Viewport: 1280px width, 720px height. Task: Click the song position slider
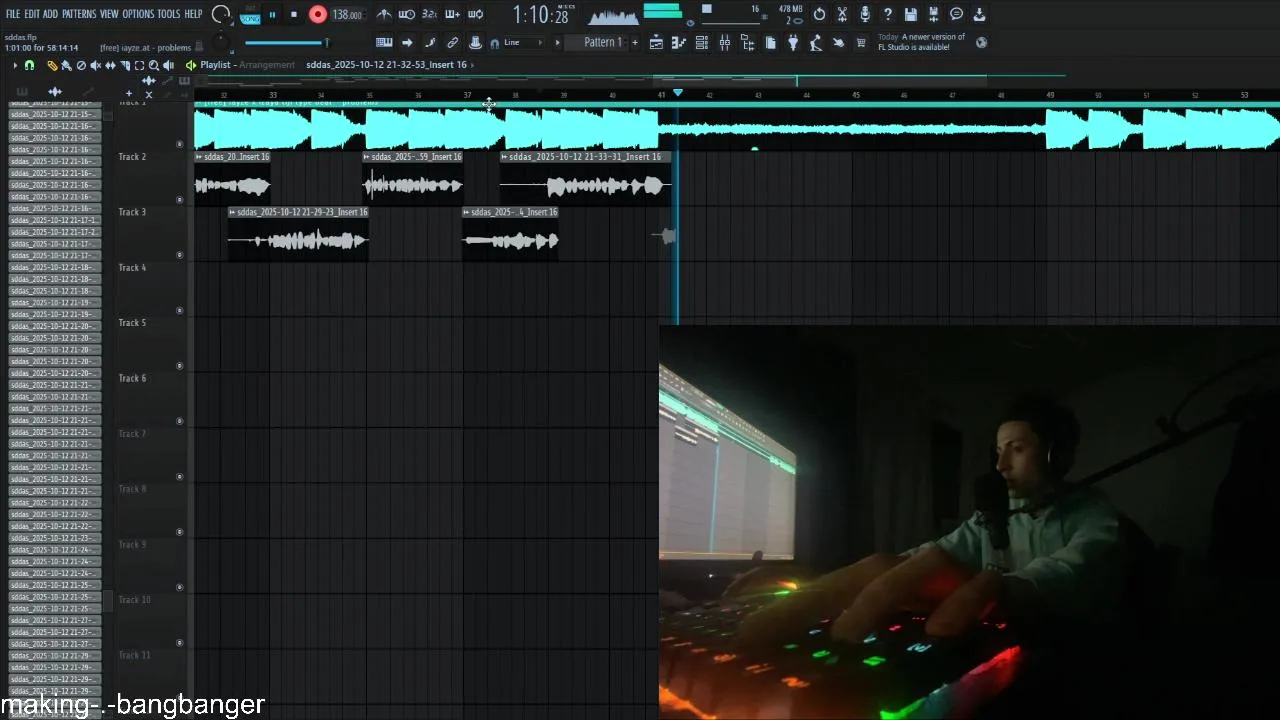tap(287, 42)
